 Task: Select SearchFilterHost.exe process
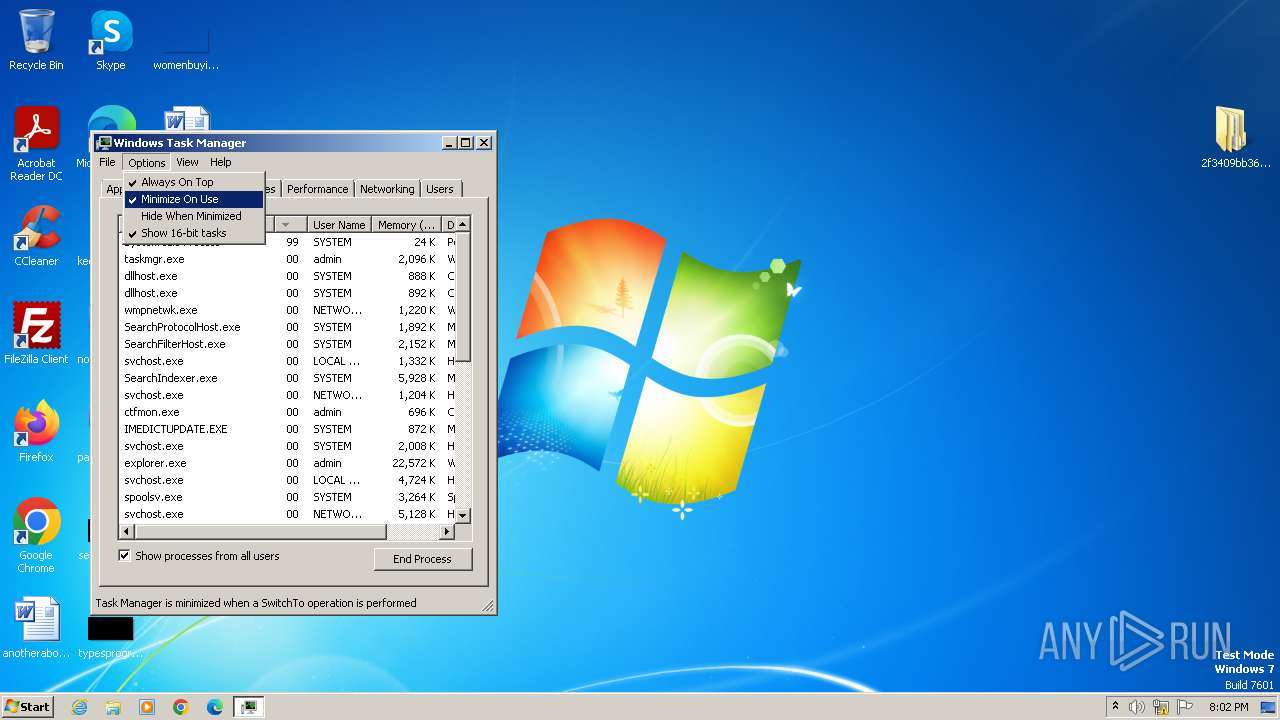coord(287,344)
